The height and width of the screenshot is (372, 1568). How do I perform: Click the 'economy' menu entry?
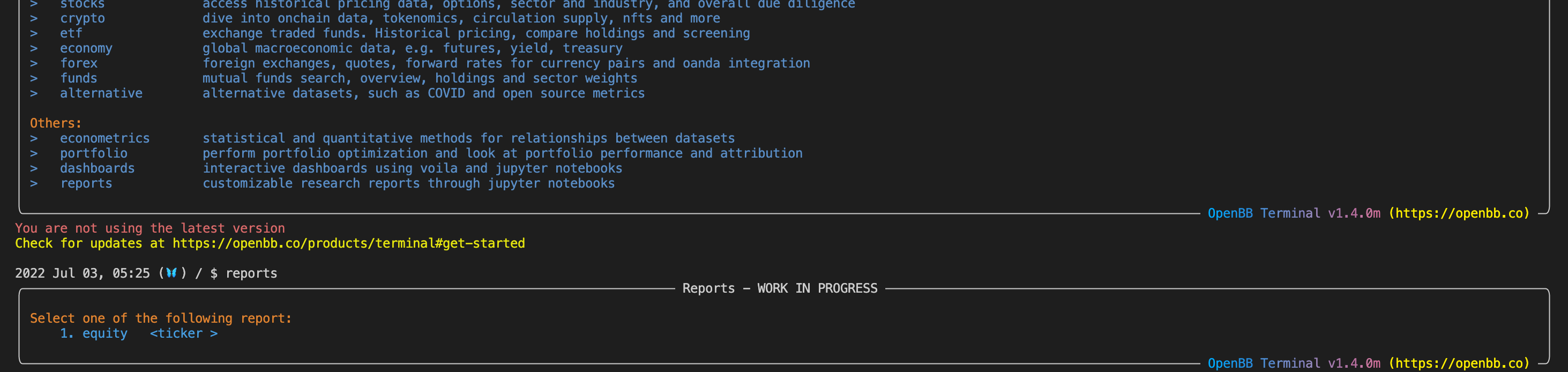86,48
